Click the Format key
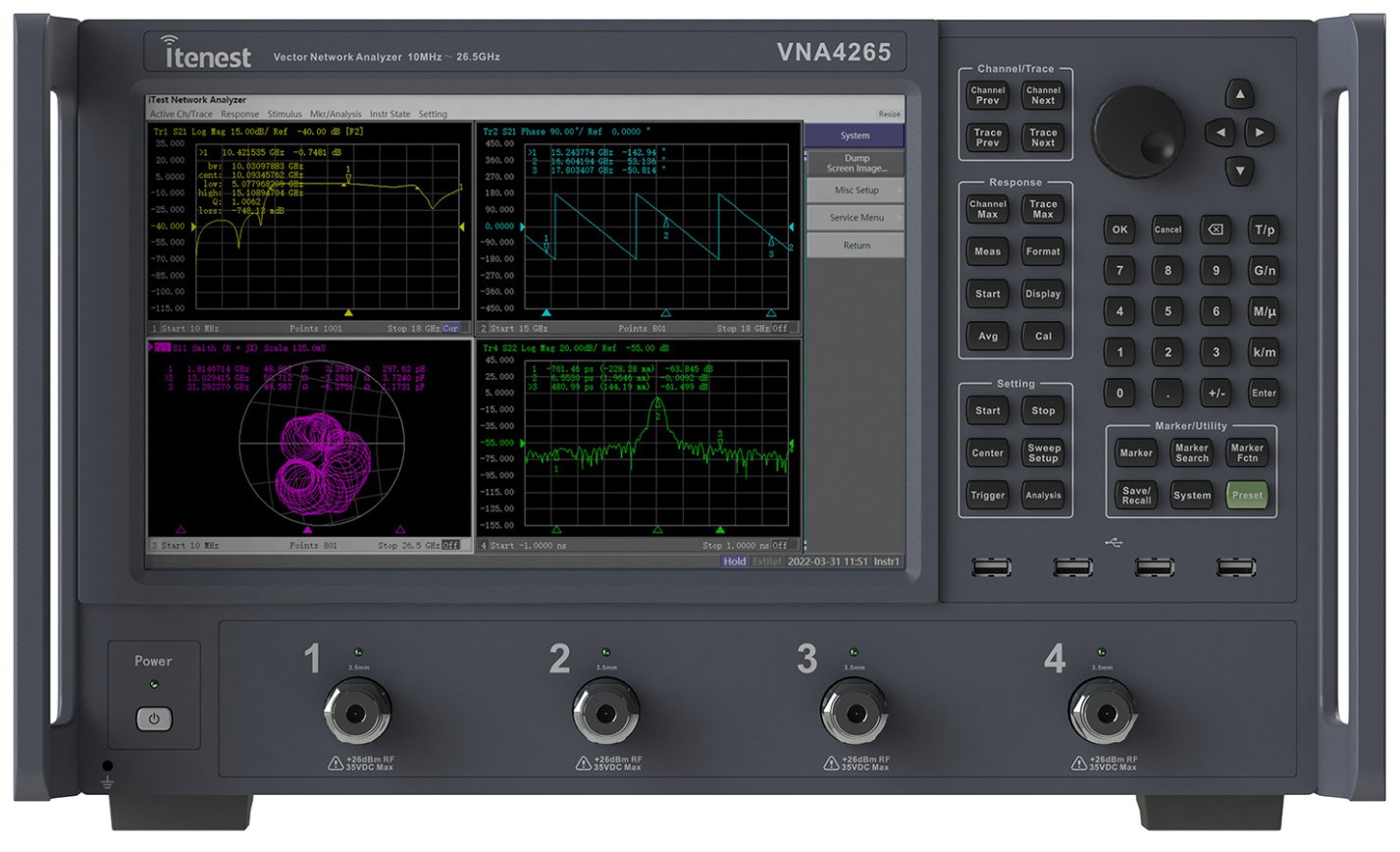This screenshot has height=852, width=1400. click(1043, 251)
